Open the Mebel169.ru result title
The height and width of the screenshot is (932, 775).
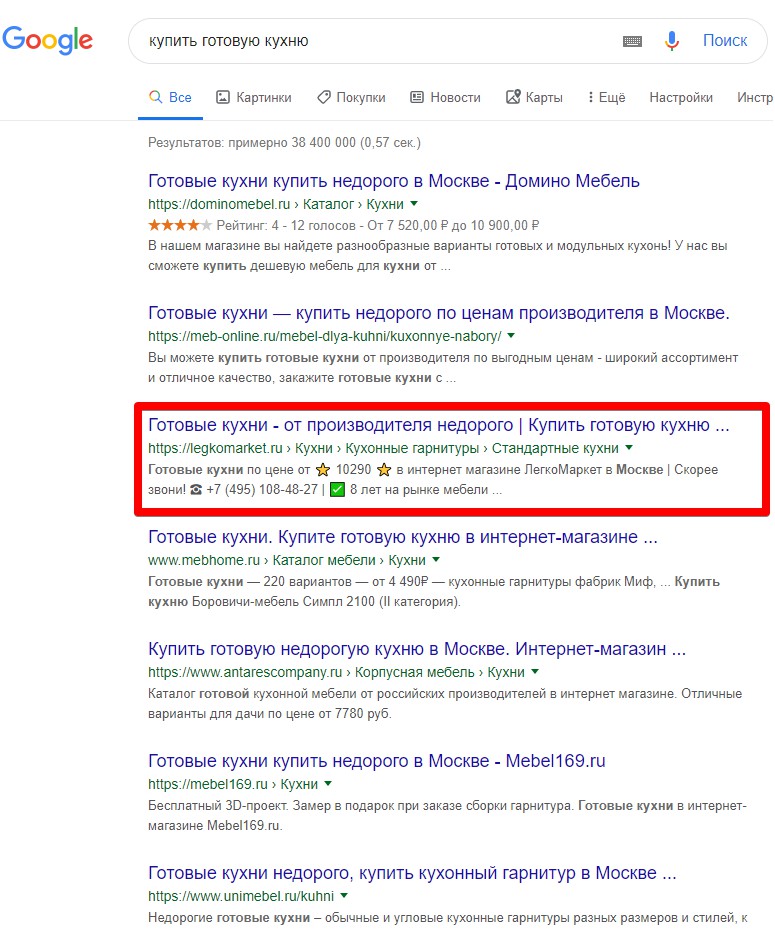pyautogui.click(x=376, y=761)
